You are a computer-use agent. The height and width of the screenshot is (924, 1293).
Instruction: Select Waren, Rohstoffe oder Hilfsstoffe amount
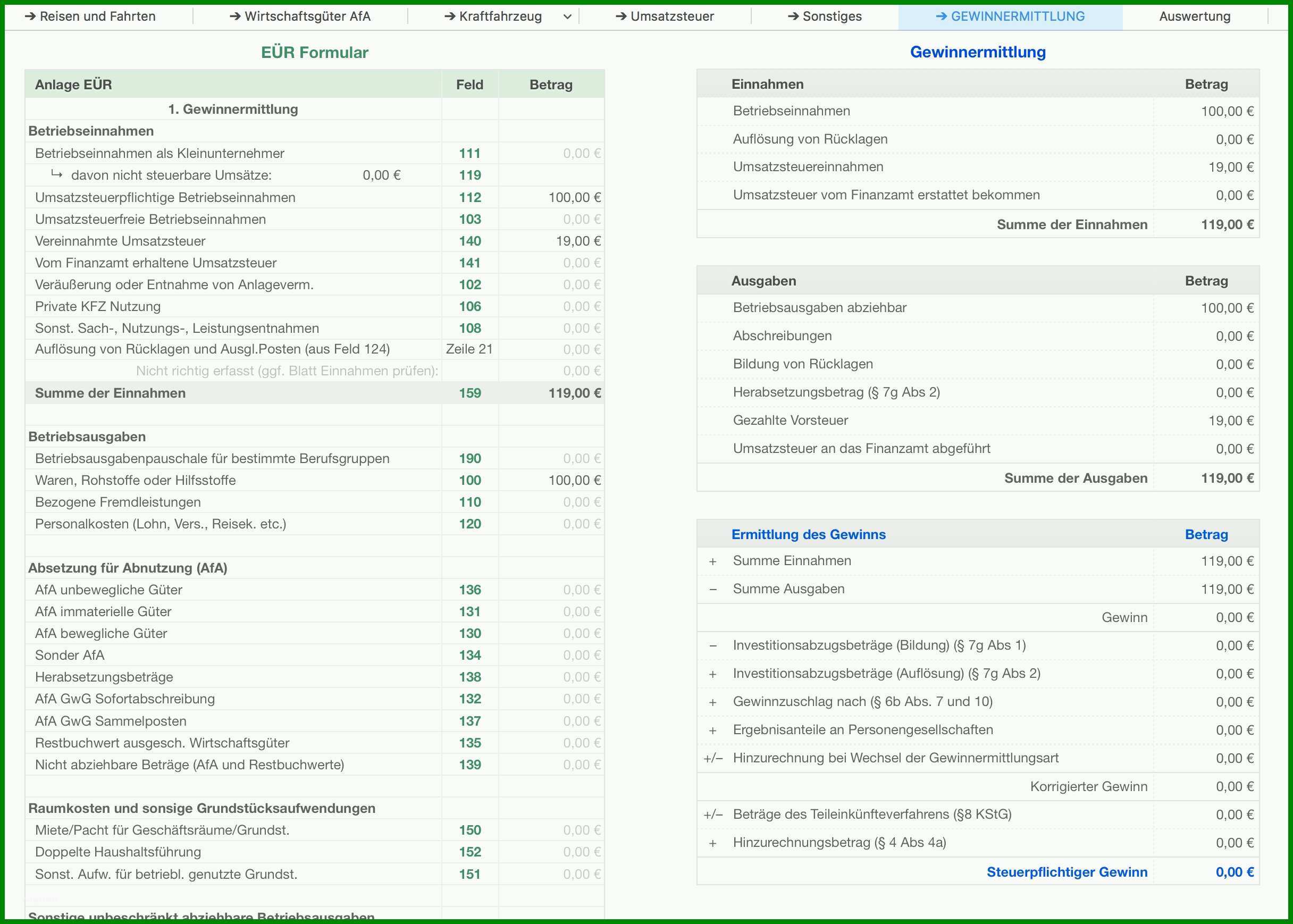(x=575, y=480)
